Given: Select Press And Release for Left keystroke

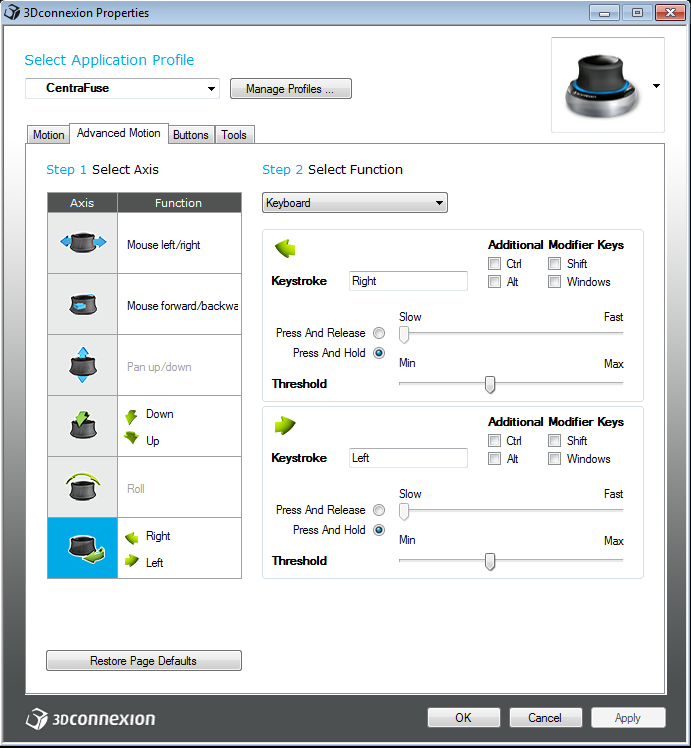Looking at the screenshot, I should tap(379, 510).
